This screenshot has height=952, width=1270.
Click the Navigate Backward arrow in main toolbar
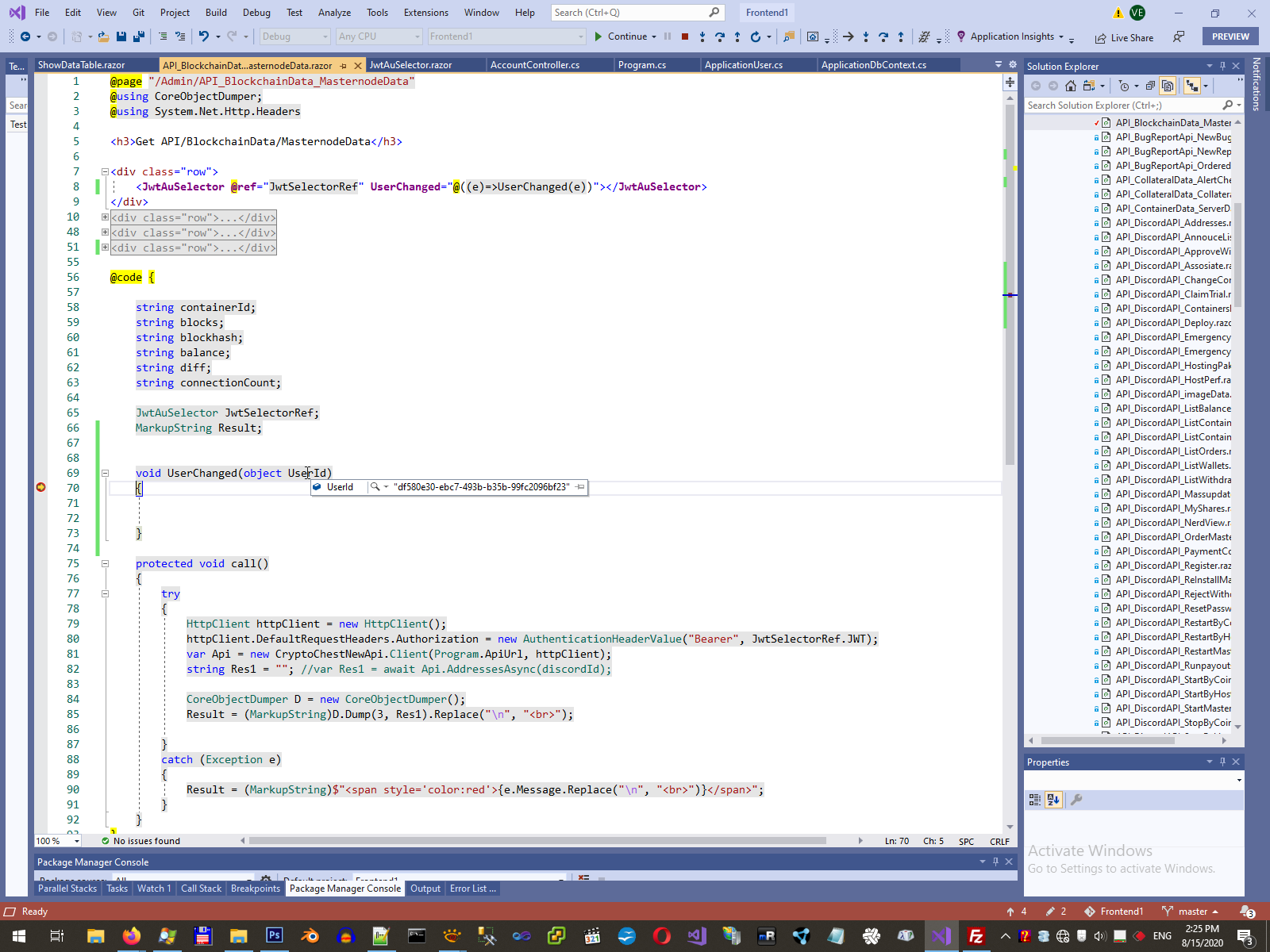(x=25, y=36)
